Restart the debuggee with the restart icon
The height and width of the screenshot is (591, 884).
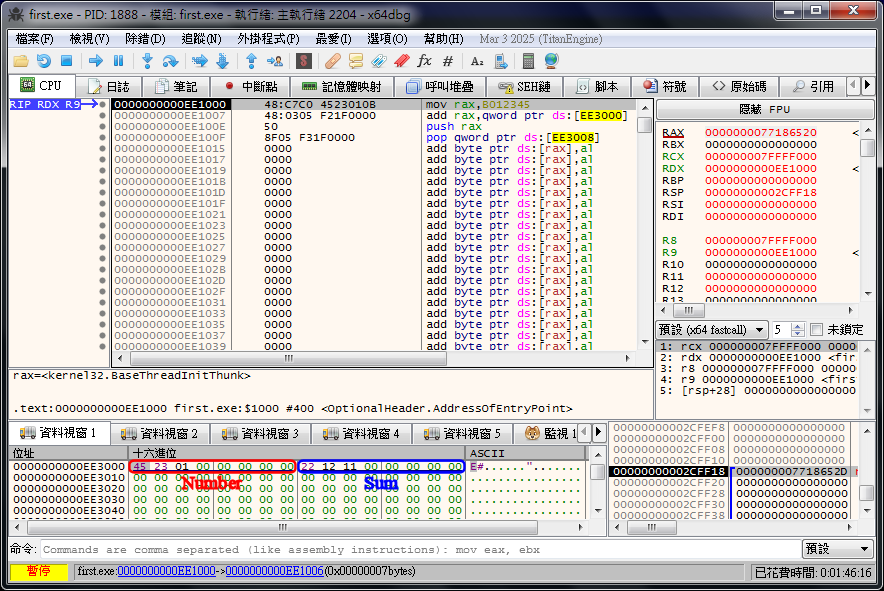[43, 61]
